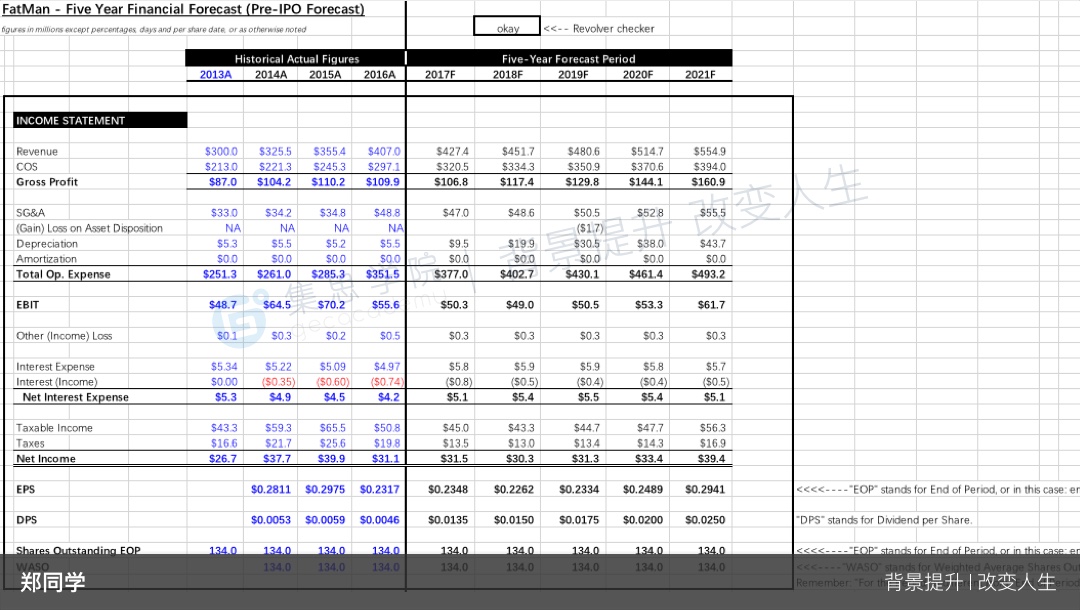
Task: Click 2021F EPS cell showing $0.2941
Action: [705, 489]
